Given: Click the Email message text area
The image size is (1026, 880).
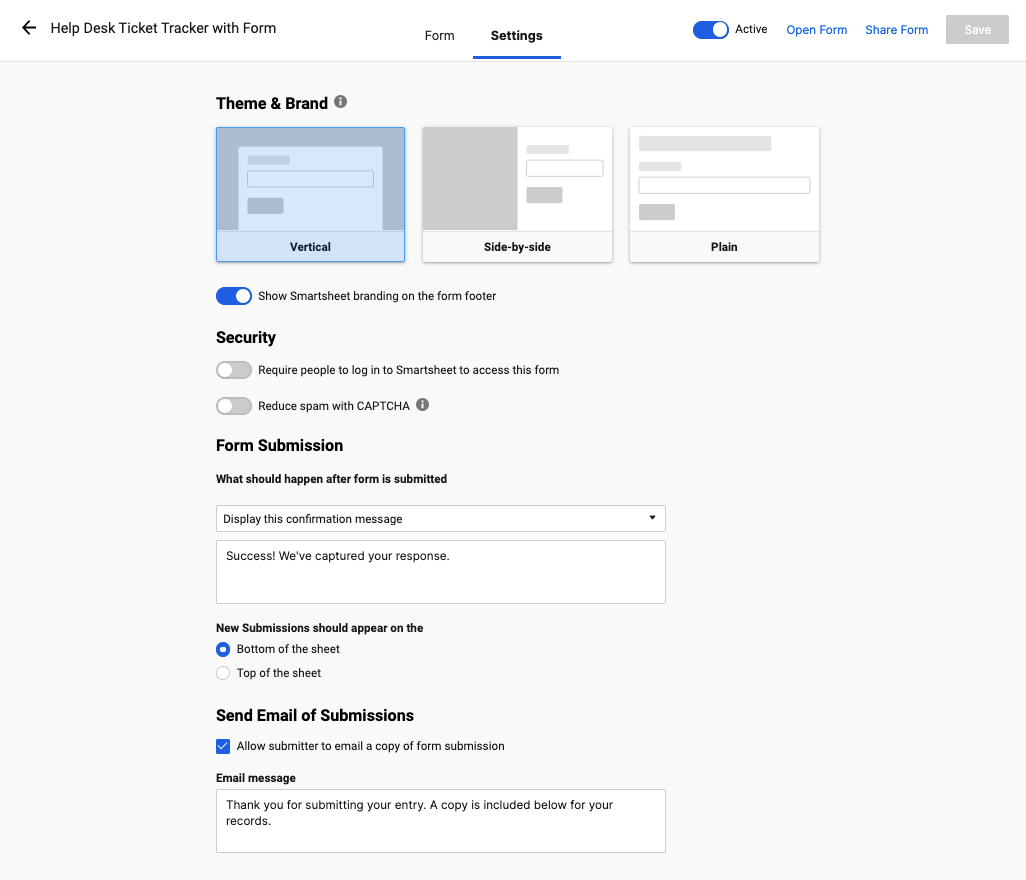Looking at the screenshot, I should click(x=440, y=821).
